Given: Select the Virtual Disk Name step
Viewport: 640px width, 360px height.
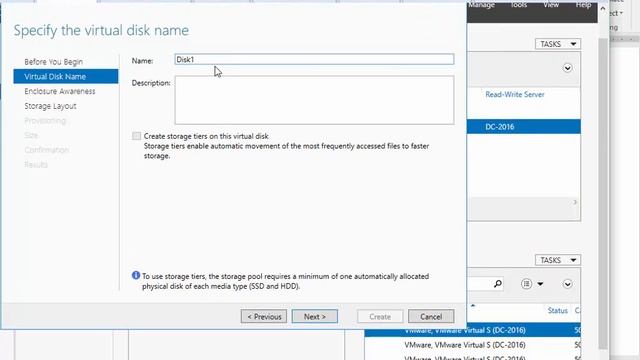Looking at the screenshot, I should tap(66, 76).
